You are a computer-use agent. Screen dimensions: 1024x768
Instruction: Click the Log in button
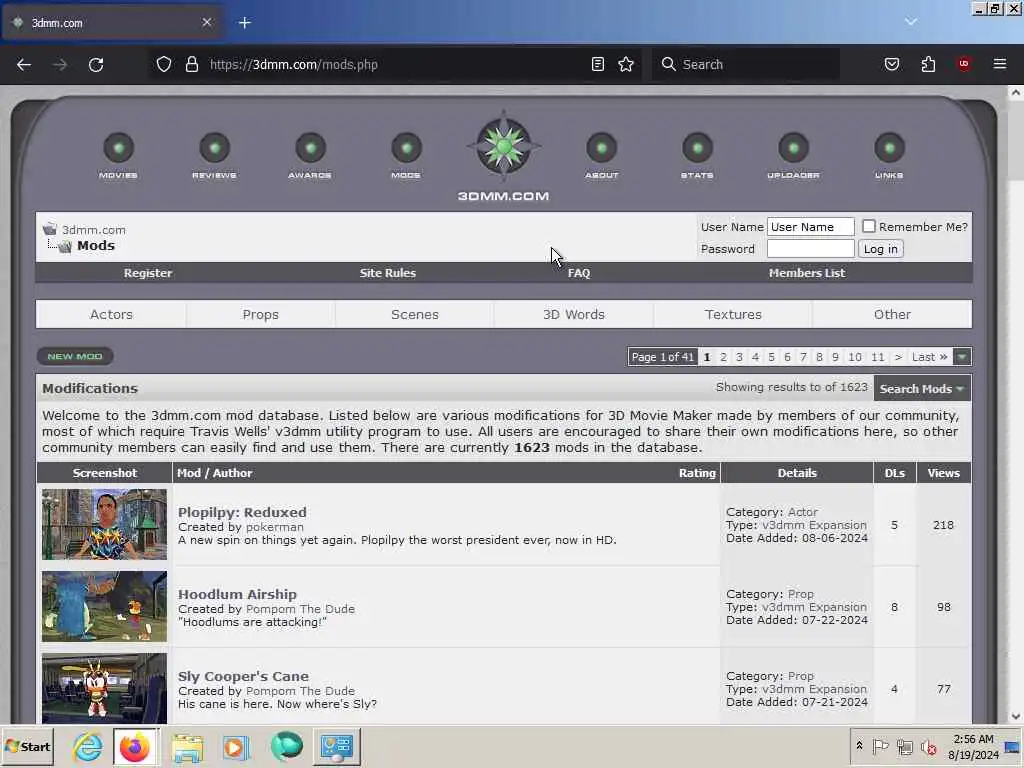880,249
